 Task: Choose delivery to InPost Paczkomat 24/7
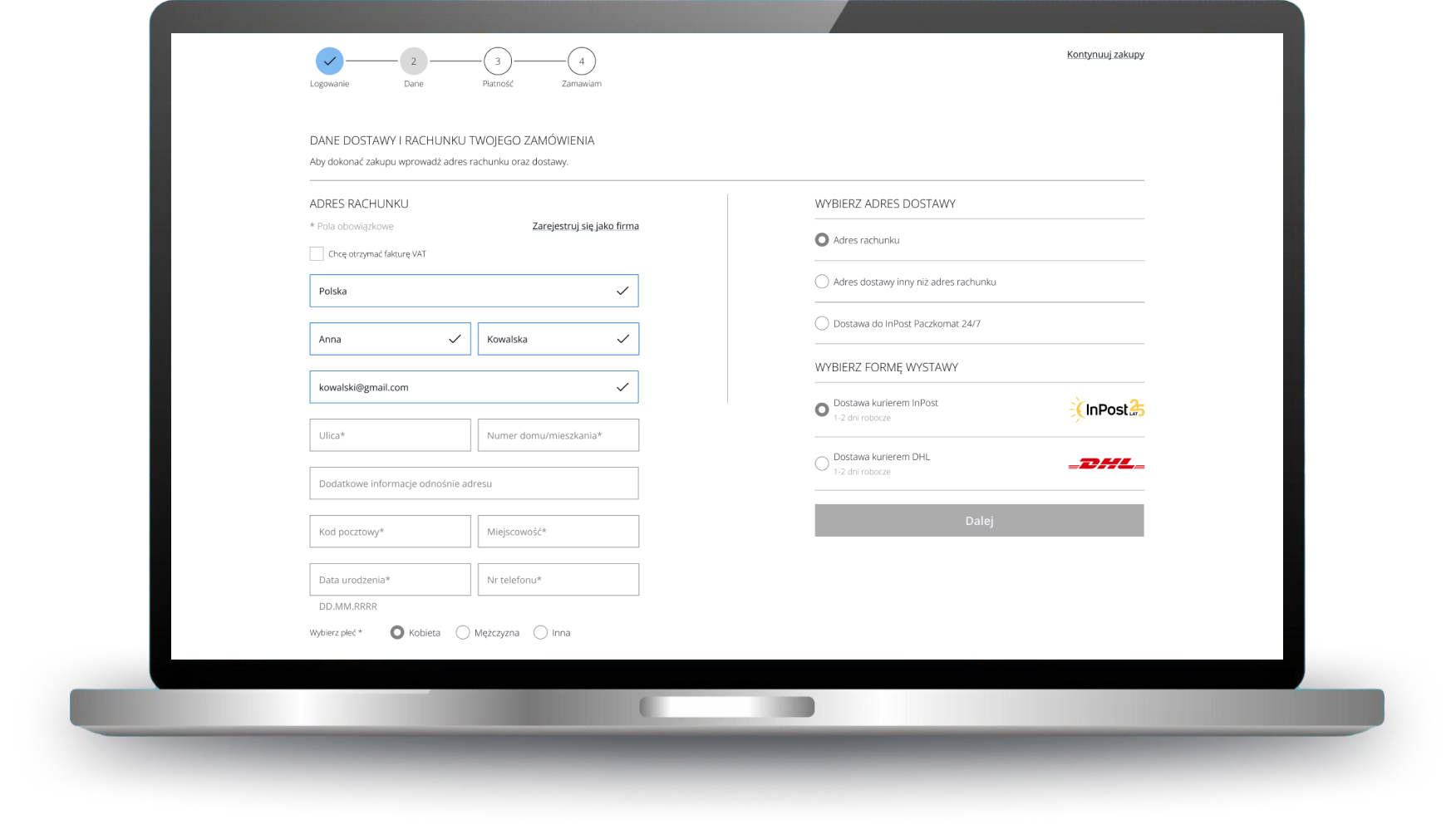coord(822,323)
